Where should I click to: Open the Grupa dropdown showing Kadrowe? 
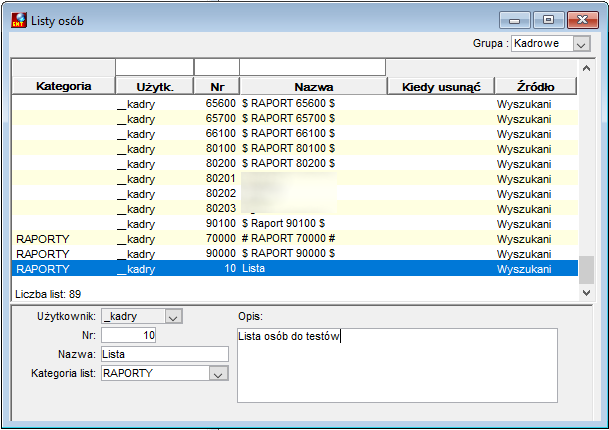[581, 44]
